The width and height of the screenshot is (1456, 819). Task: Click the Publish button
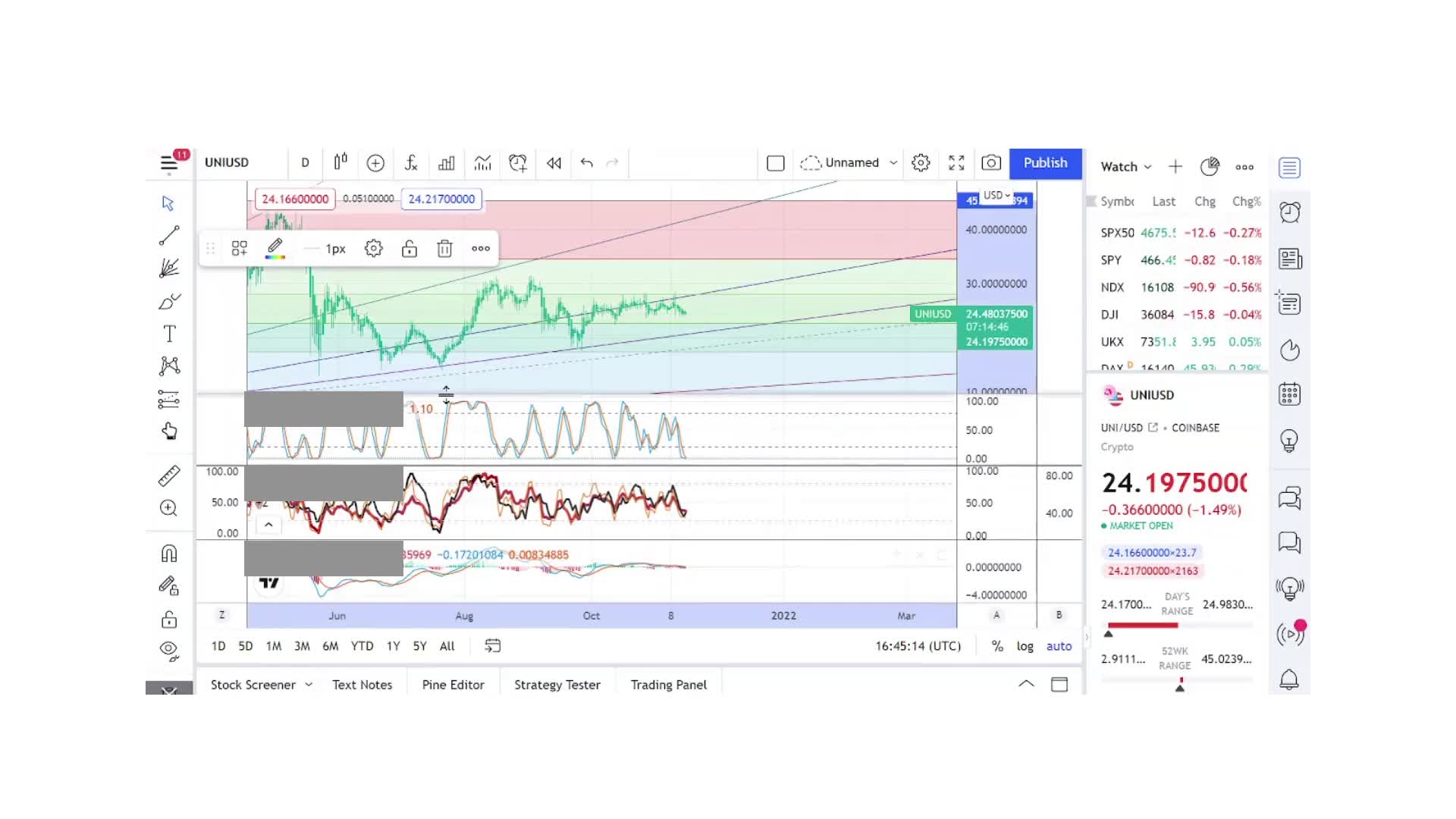[x=1045, y=163]
